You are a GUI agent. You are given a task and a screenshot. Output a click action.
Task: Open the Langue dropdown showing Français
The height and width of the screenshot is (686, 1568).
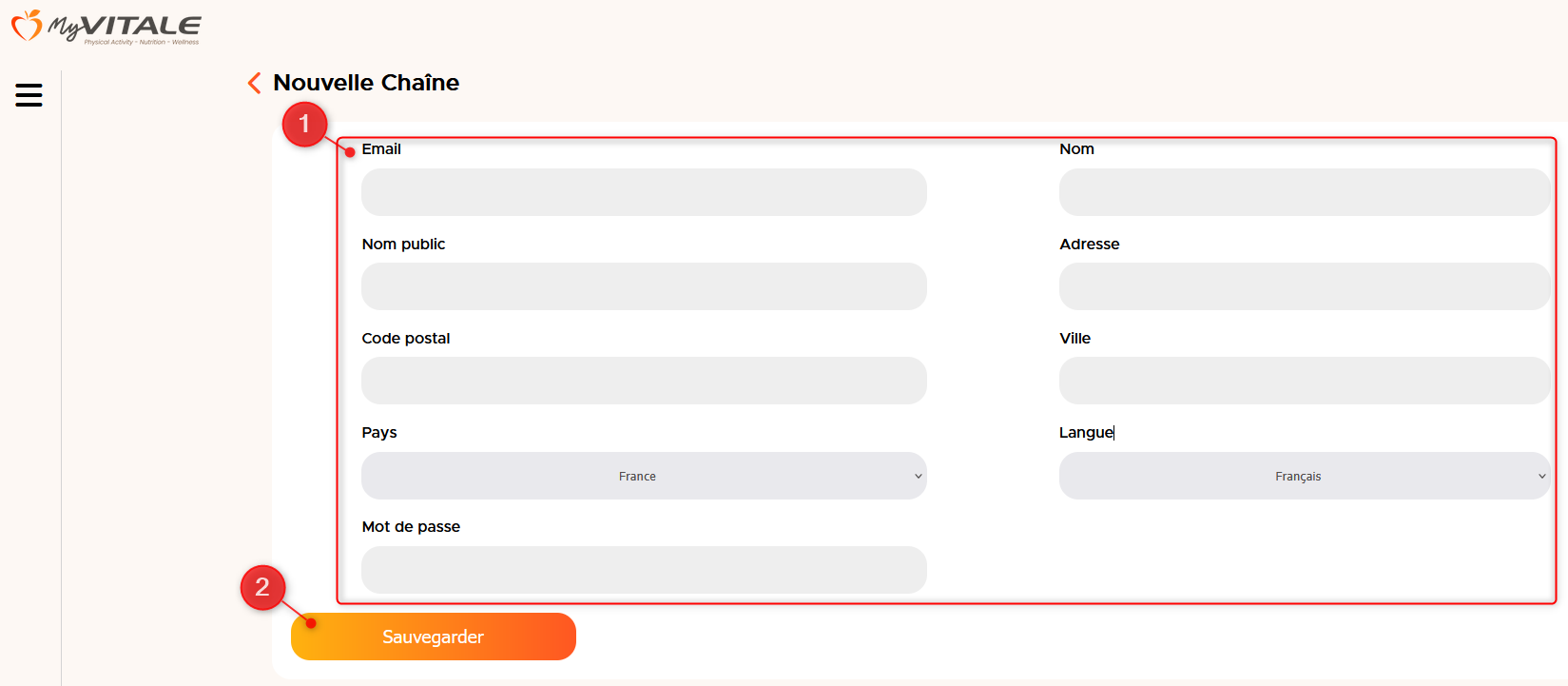pyautogui.click(x=1305, y=476)
